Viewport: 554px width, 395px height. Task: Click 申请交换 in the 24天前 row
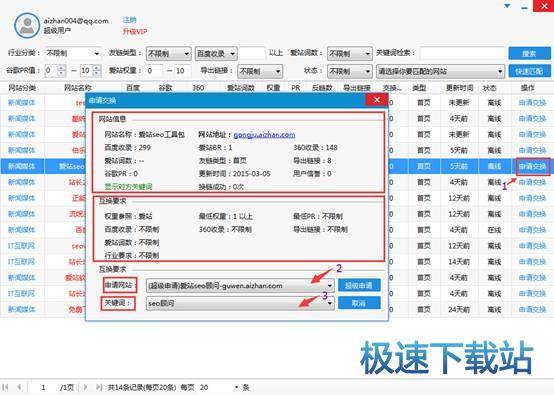(x=532, y=309)
